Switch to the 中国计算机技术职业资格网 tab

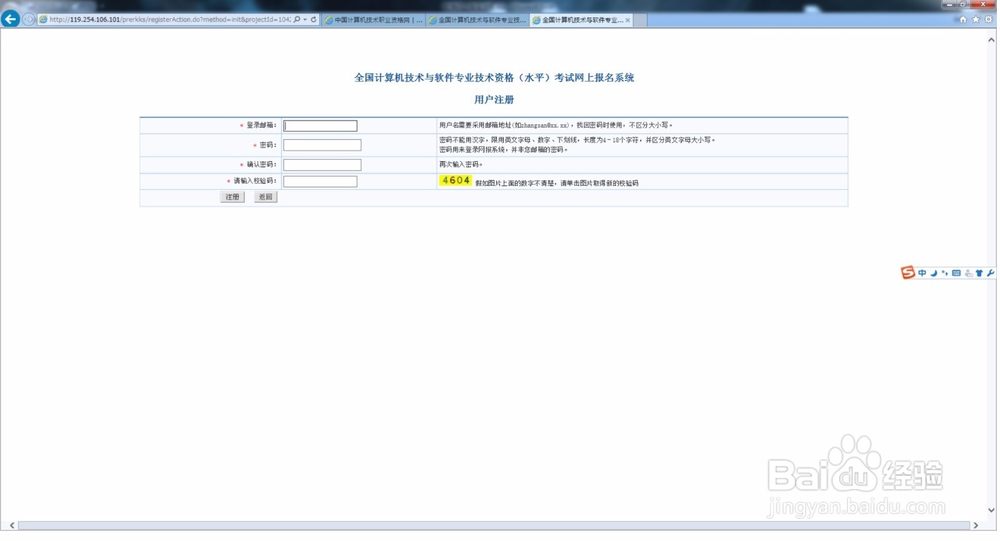point(373,20)
